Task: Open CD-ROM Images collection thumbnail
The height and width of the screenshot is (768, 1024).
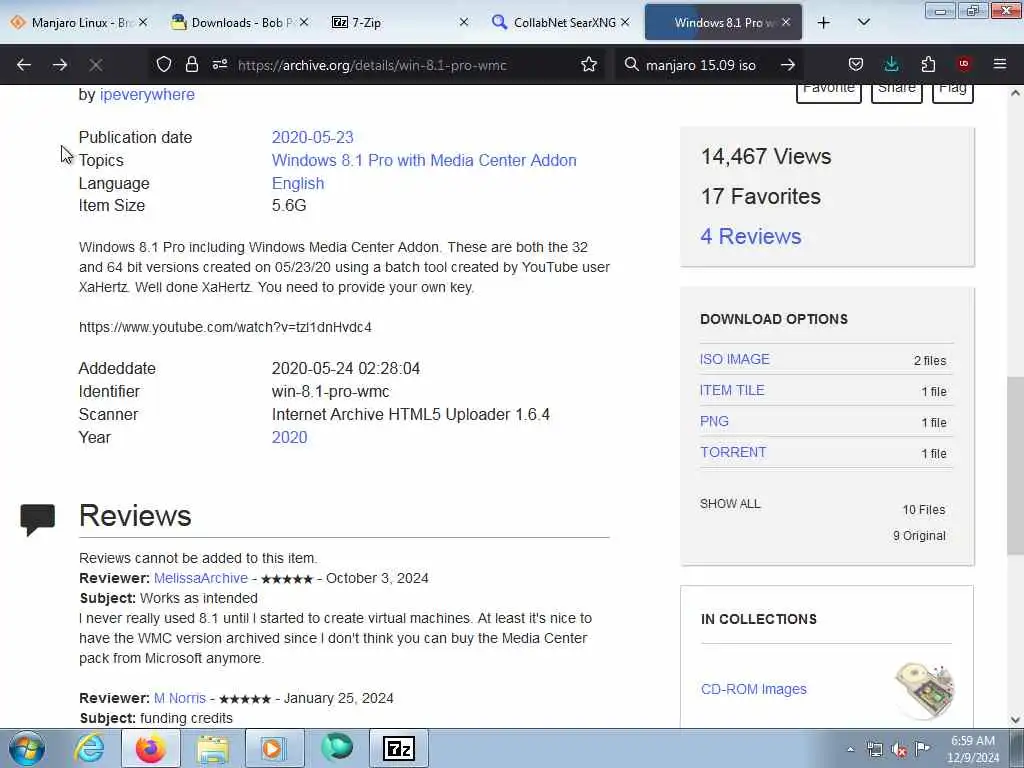Action: (925, 691)
